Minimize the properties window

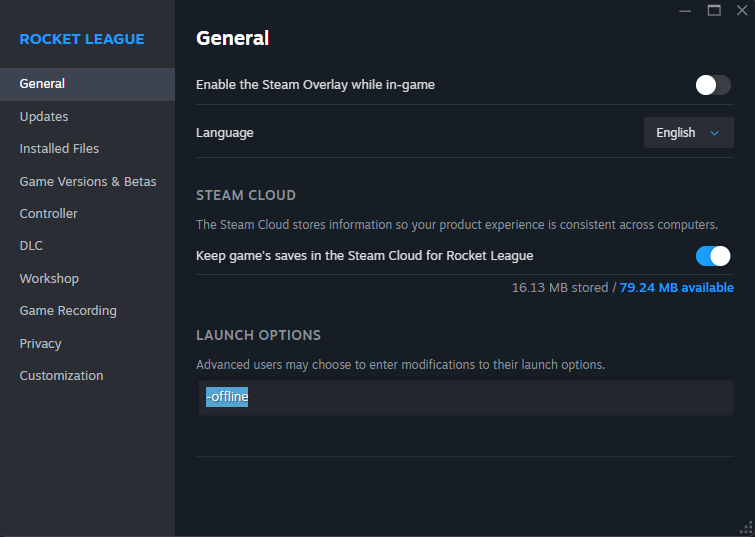(x=685, y=11)
